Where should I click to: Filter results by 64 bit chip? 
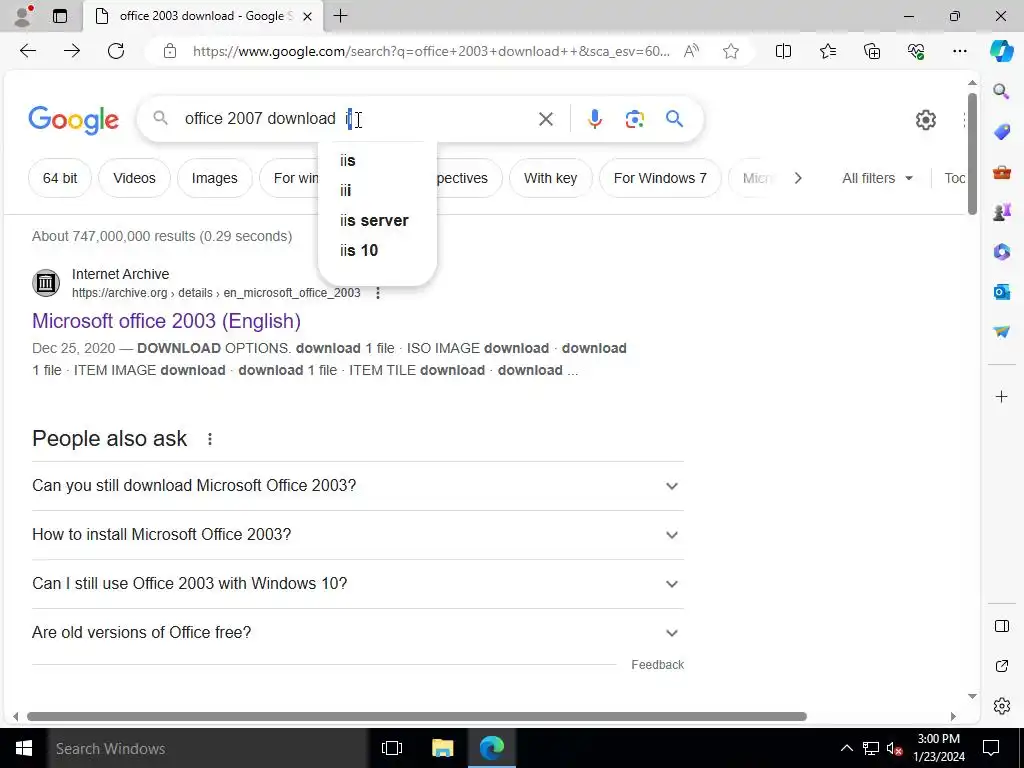point(60,178)
